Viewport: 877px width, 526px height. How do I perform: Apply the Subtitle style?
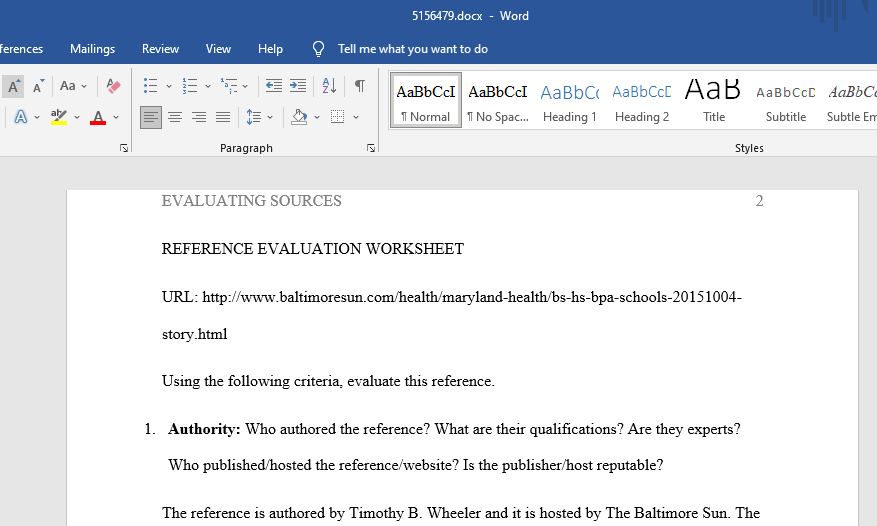pos(785,101)
